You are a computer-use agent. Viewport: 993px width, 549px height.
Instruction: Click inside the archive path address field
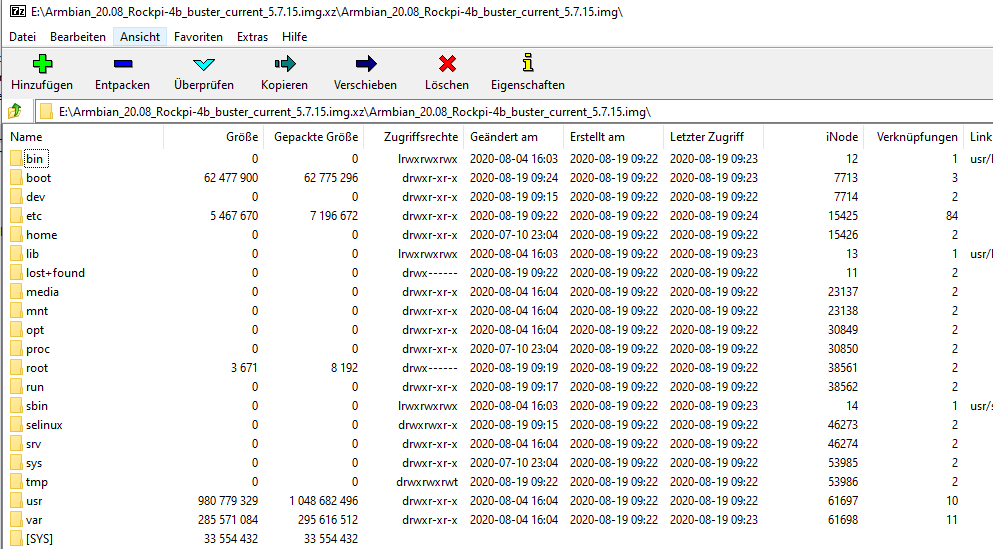coord(500,111)
